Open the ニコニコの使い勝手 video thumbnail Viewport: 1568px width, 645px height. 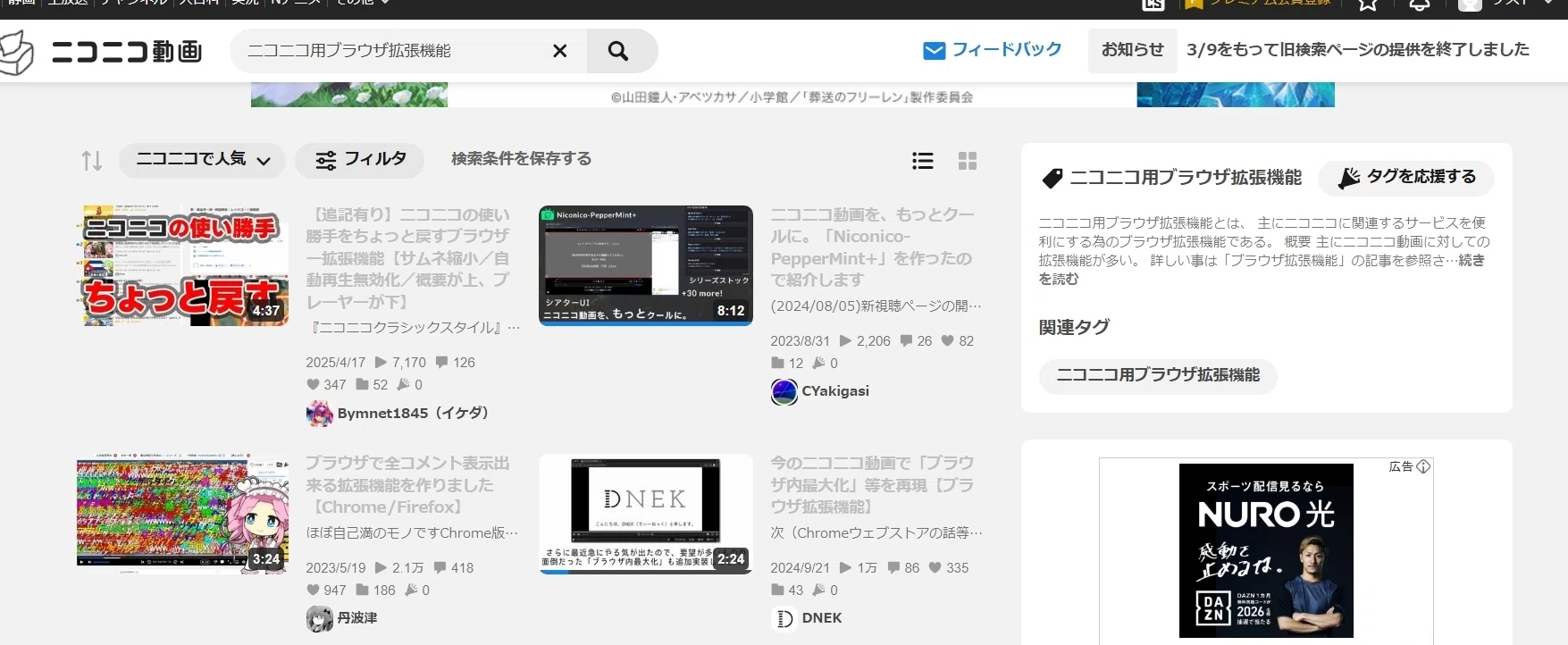pyautogui.click(x=182, y=265)
